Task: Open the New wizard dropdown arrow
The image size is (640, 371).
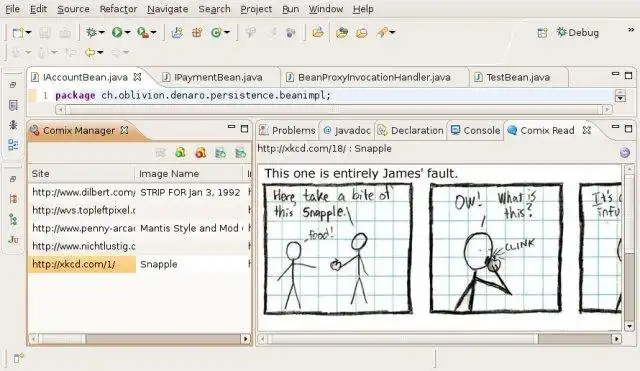Action: tap(28, 33)
